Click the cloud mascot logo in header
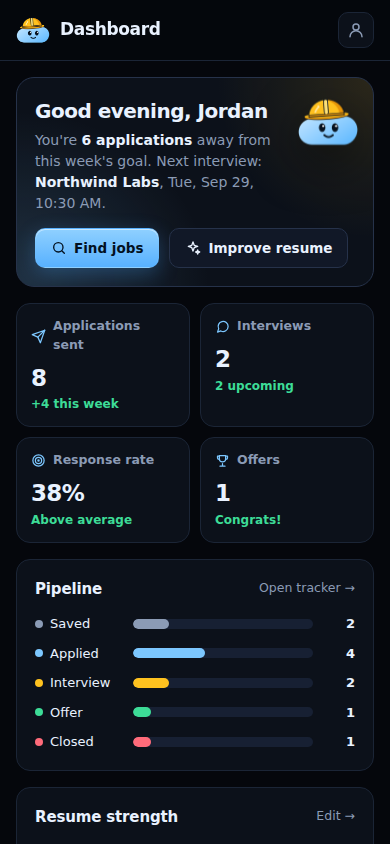This screenshot has height=844, width=390. [x=33, y=30]
